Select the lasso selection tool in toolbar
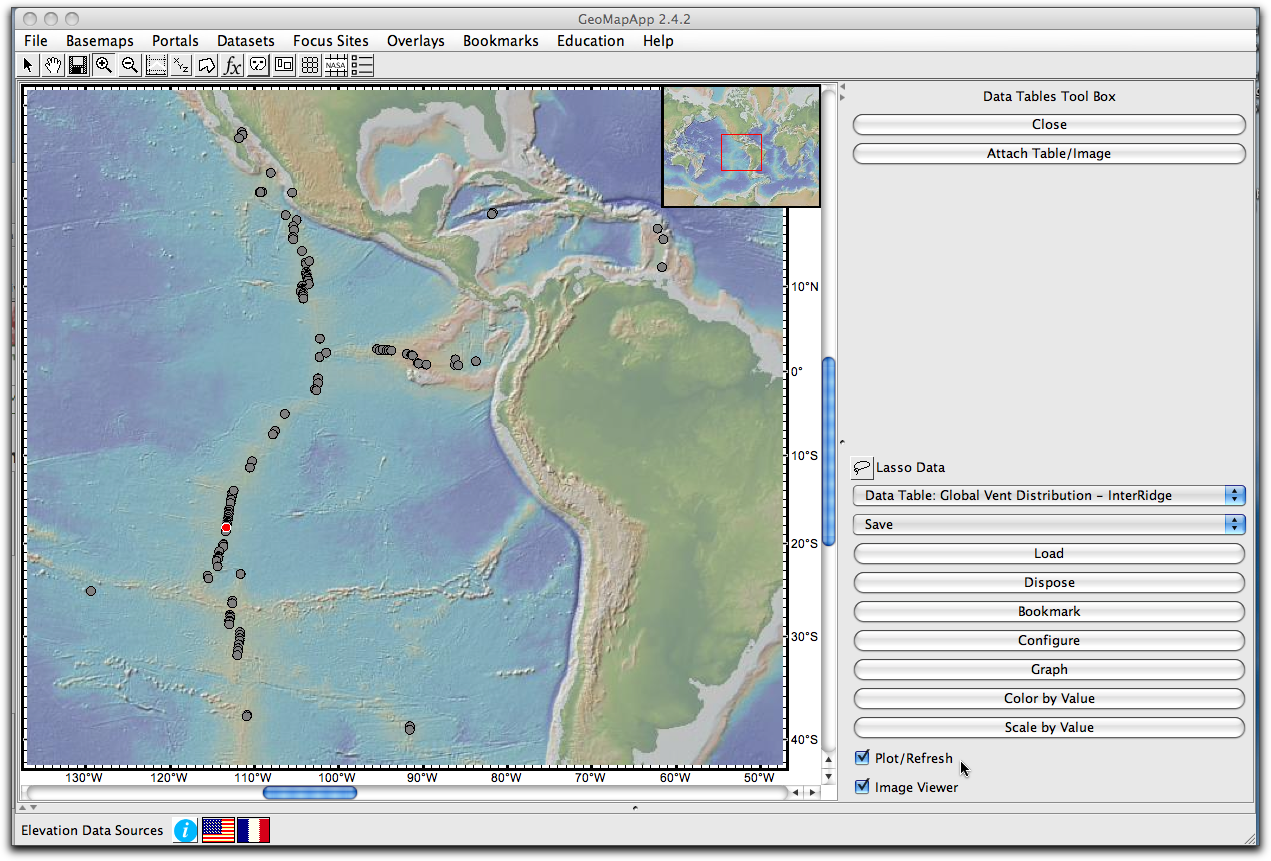This screenshot has height=861, width=1271. (x=207, y=64)
